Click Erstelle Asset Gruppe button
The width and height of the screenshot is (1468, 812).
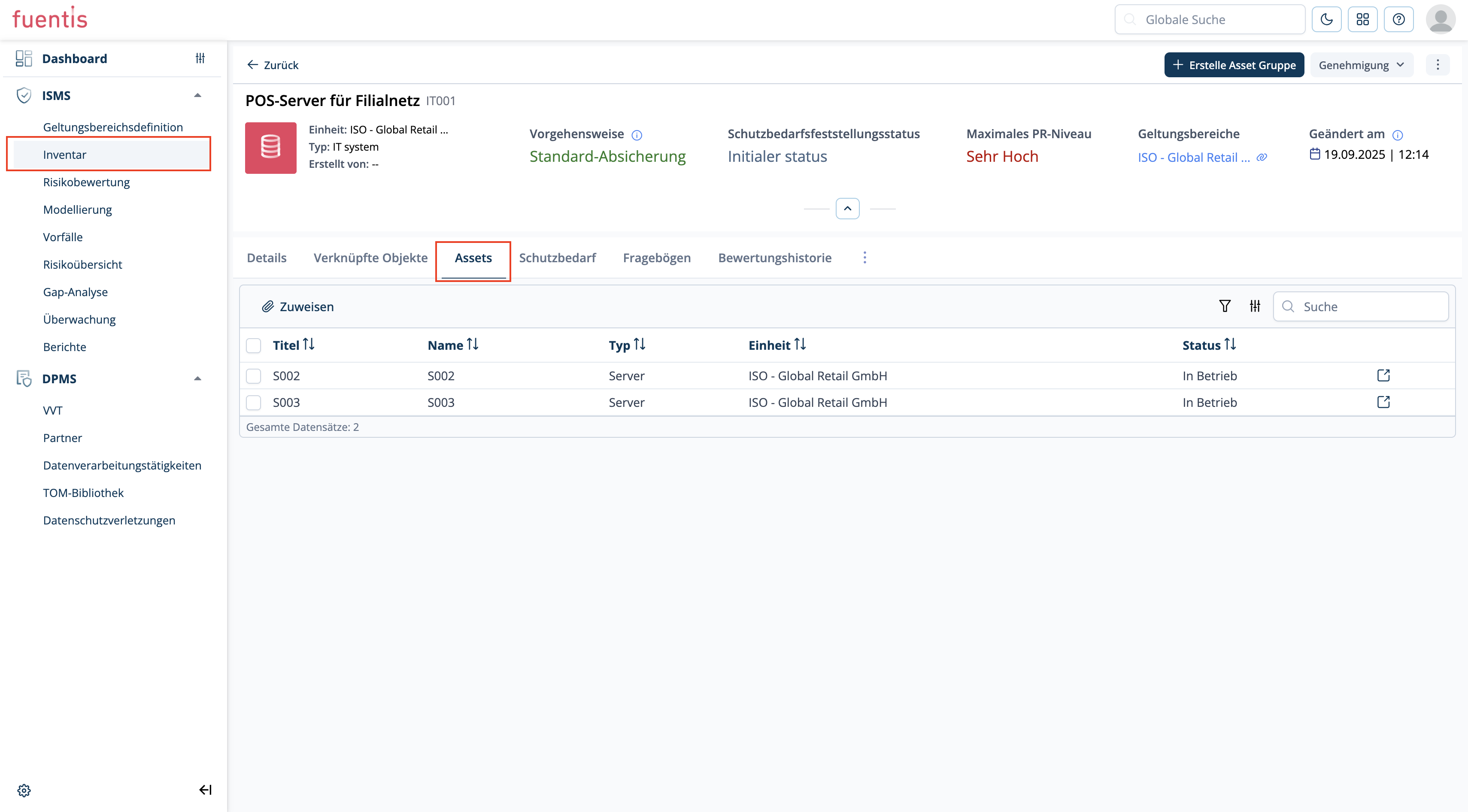click(1234, 65)
